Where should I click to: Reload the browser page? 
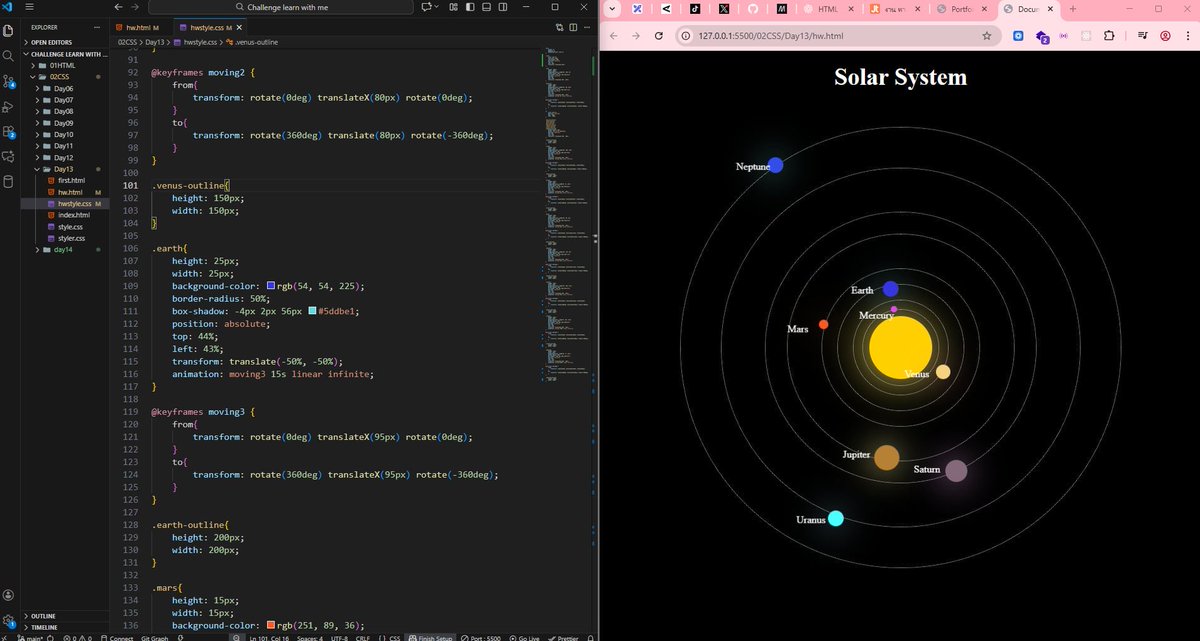658,35
